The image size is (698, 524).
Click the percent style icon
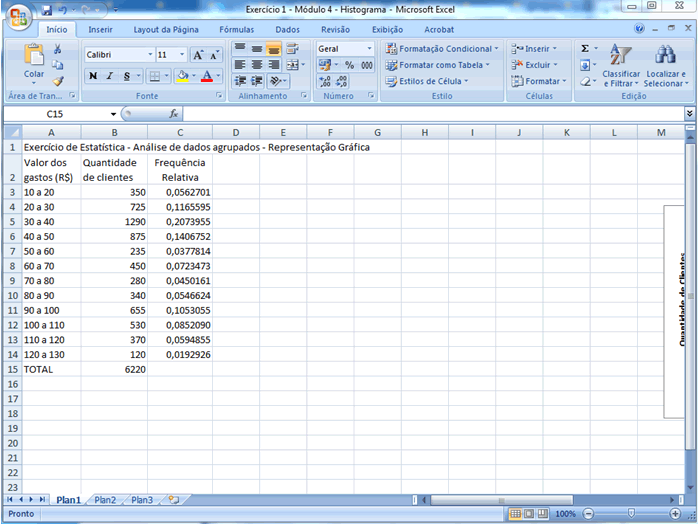coord(348,65)
